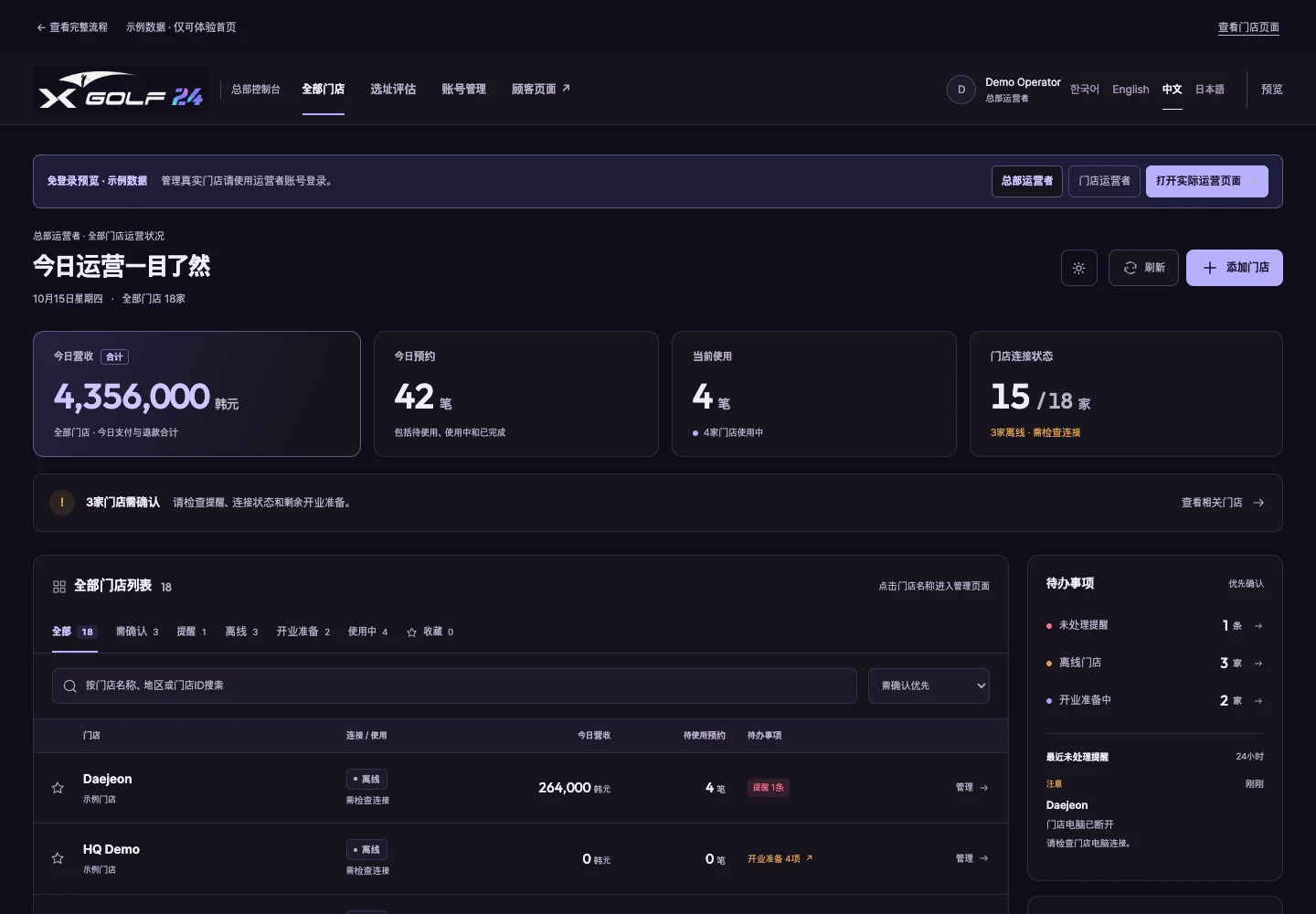Toggle the light/dark theme sun icon
The width and height of the screenshot is (1316, 914).
(1079, 268)
